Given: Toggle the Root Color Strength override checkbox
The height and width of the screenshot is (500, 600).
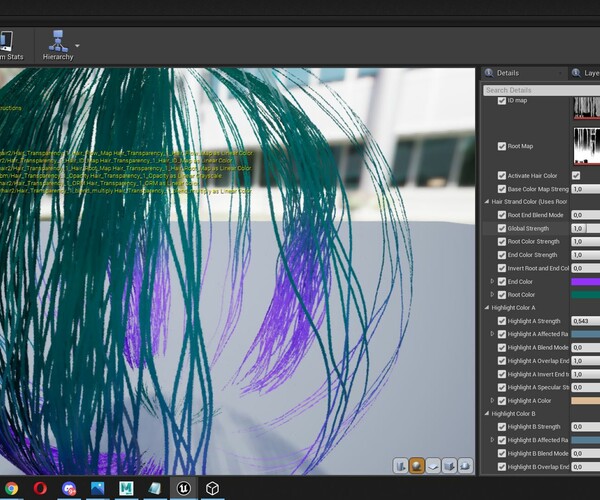Looking at the screenshot, I should 502,242.
